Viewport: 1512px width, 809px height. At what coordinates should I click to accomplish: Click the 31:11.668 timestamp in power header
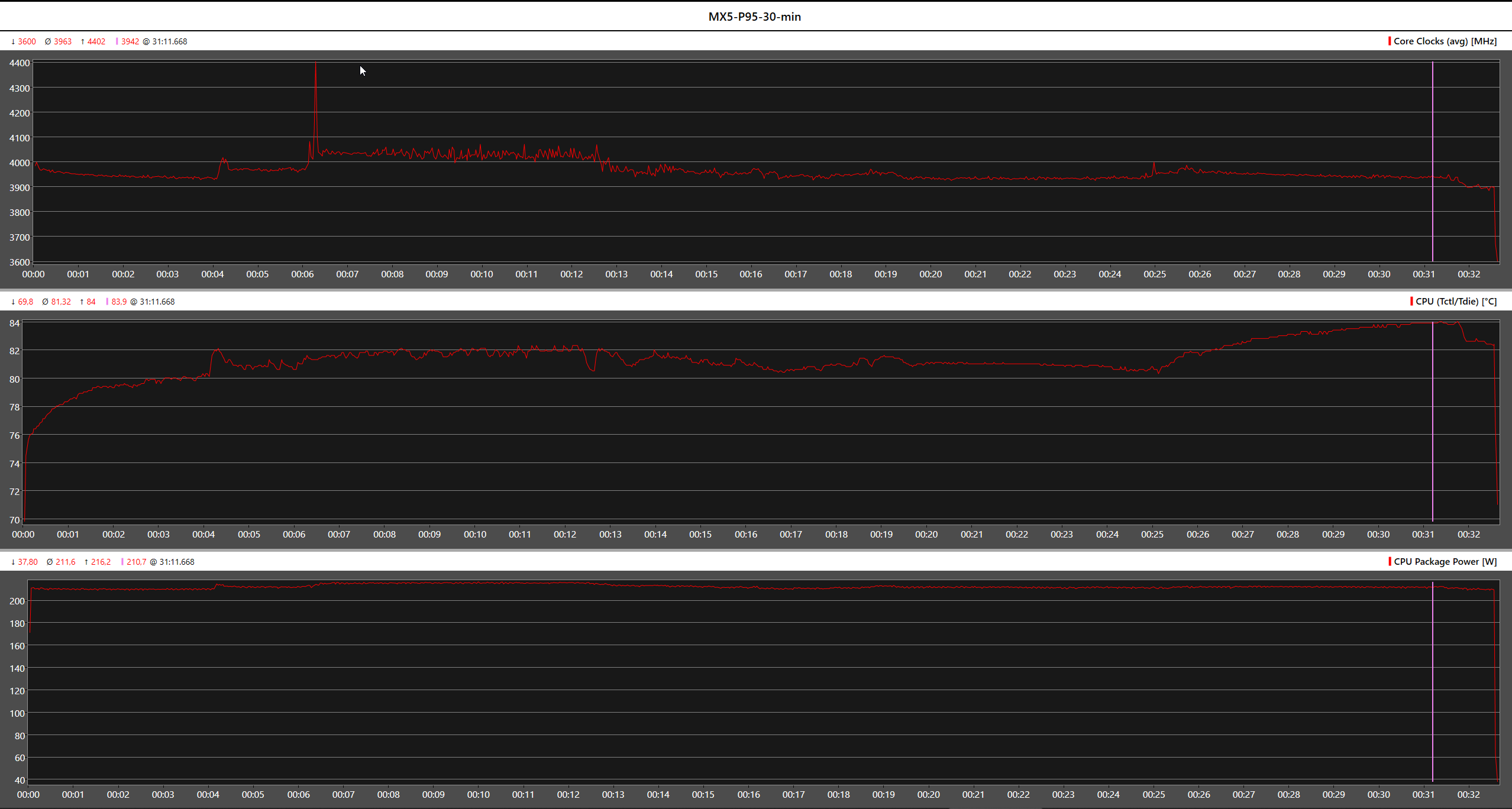click(176, 562)
